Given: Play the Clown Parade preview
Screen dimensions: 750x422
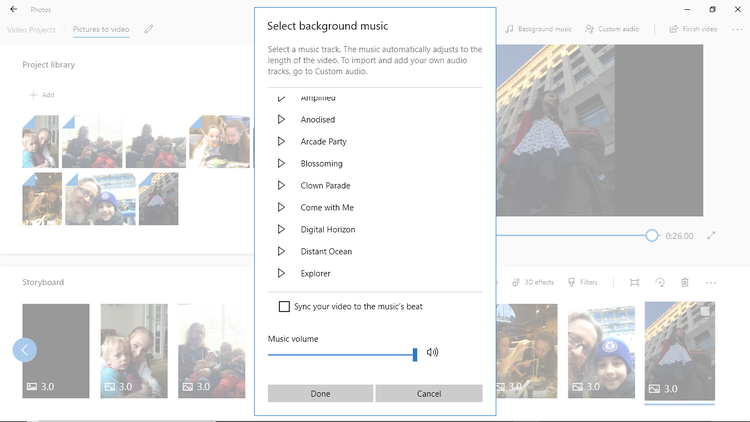Looking at the screenshot, I should tap(281, 186).
